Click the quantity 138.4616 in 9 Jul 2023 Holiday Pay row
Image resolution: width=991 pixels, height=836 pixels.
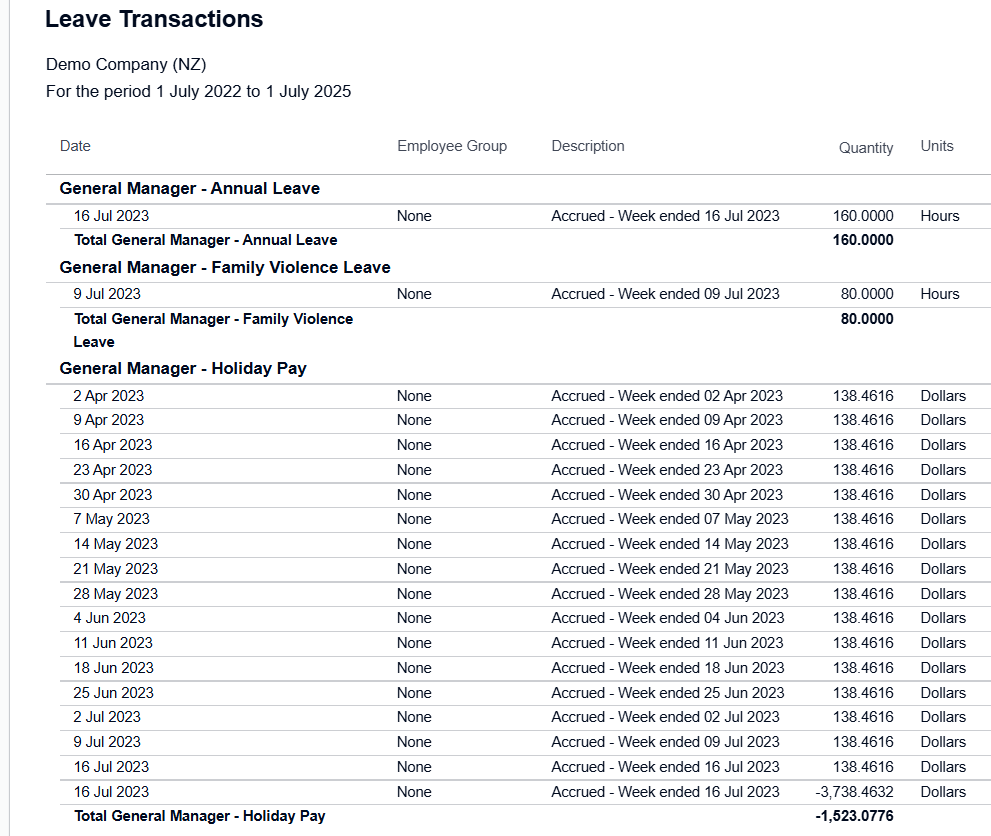[863, 742]
